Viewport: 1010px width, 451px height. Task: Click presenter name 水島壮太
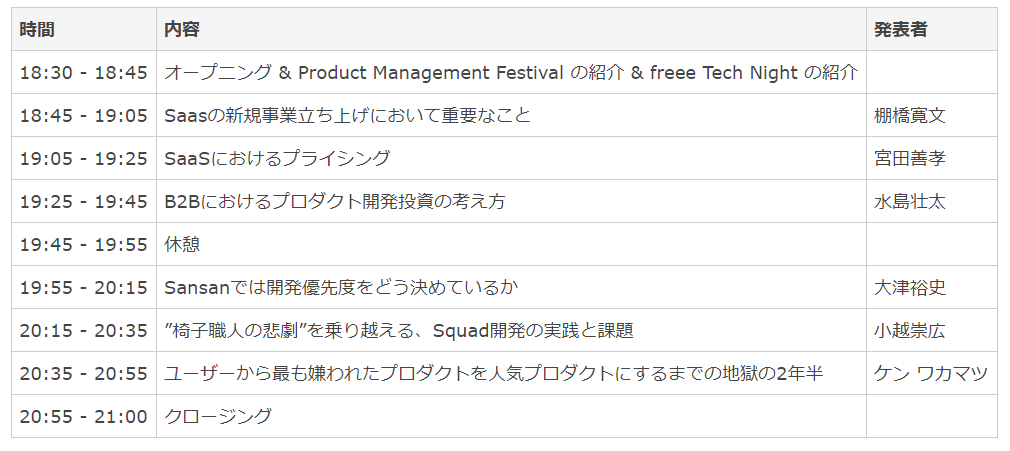909,202
